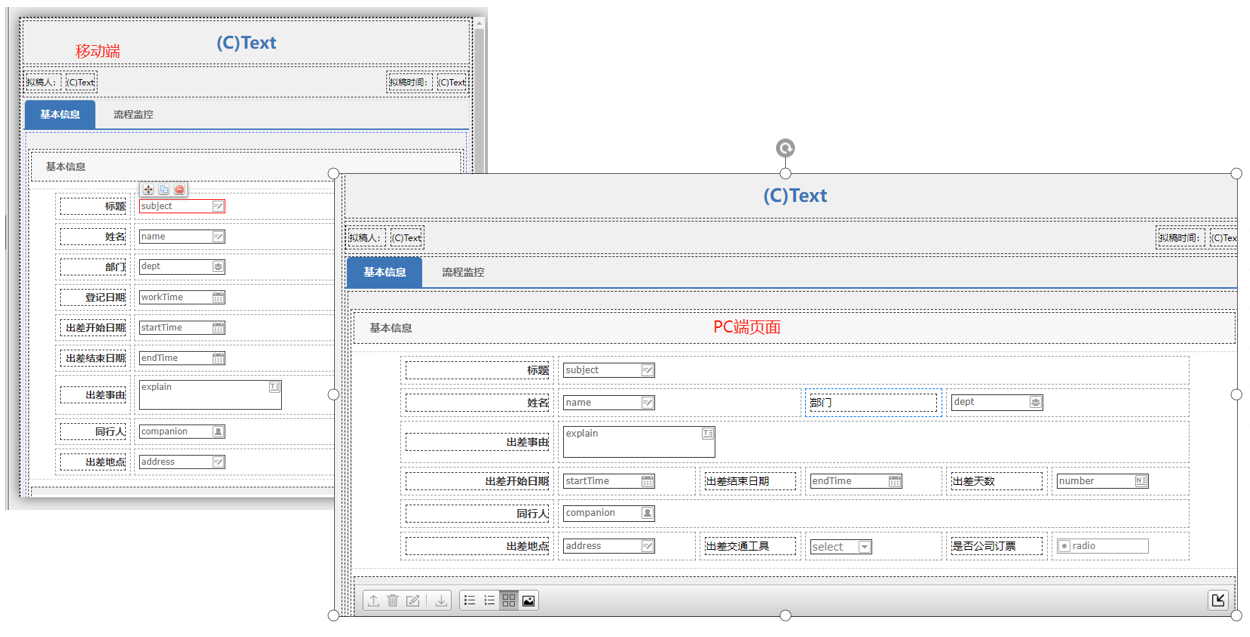Image resolution: width=1250 pixels, height=637 pixels.
Task: Select 出差事由 label in mobile form
Action: [x=92, y=395]
